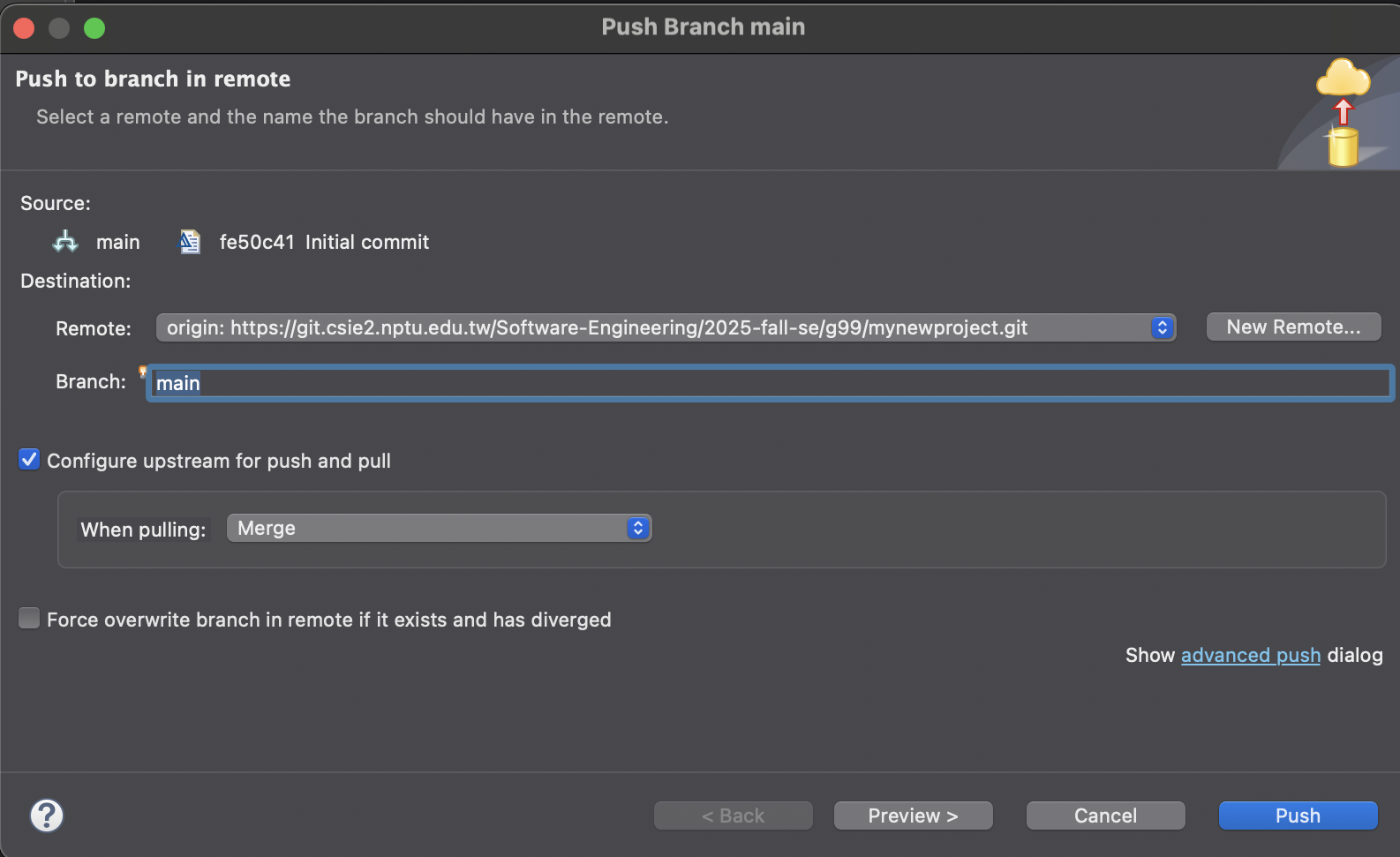Click the source branch name main
Image resolution: width=1400 pixels, height=857 pixels.
pyautogui.click(x=118, y=243)
